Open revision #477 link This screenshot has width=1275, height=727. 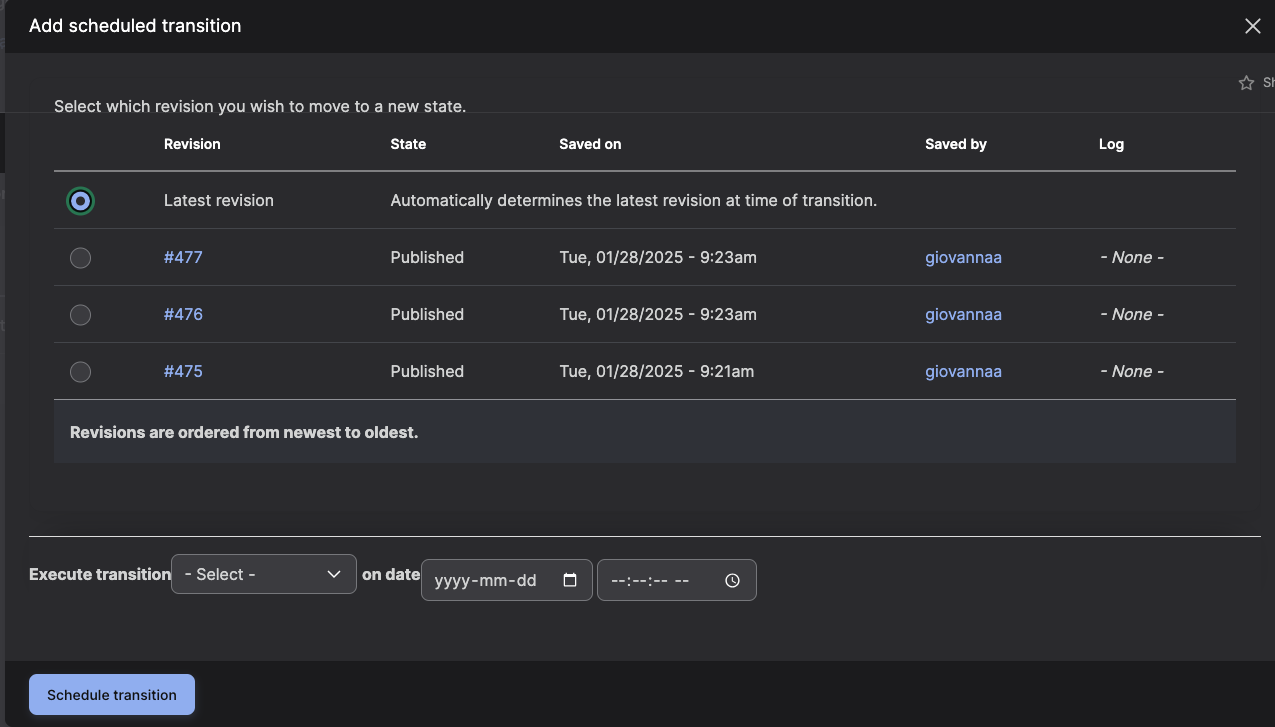coord(183,257)
